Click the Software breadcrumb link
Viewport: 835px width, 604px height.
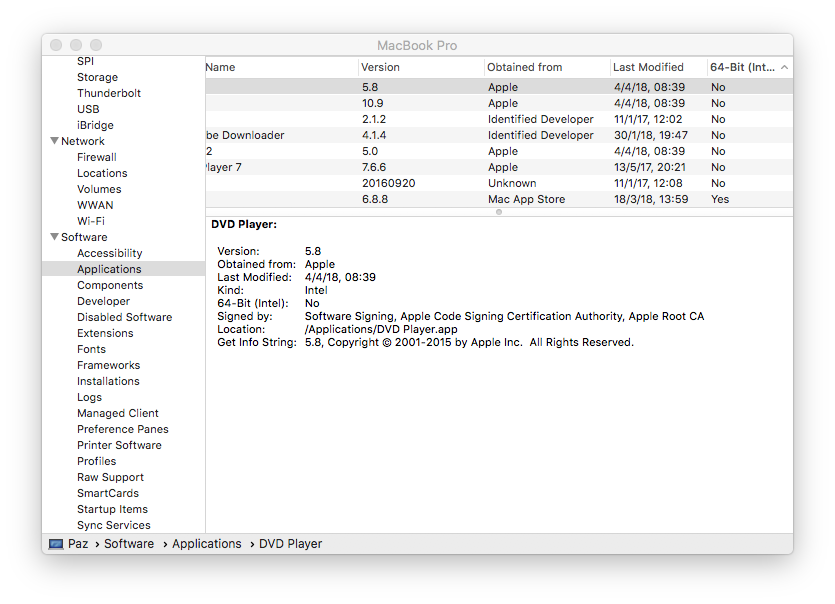[x=129, y=543]
